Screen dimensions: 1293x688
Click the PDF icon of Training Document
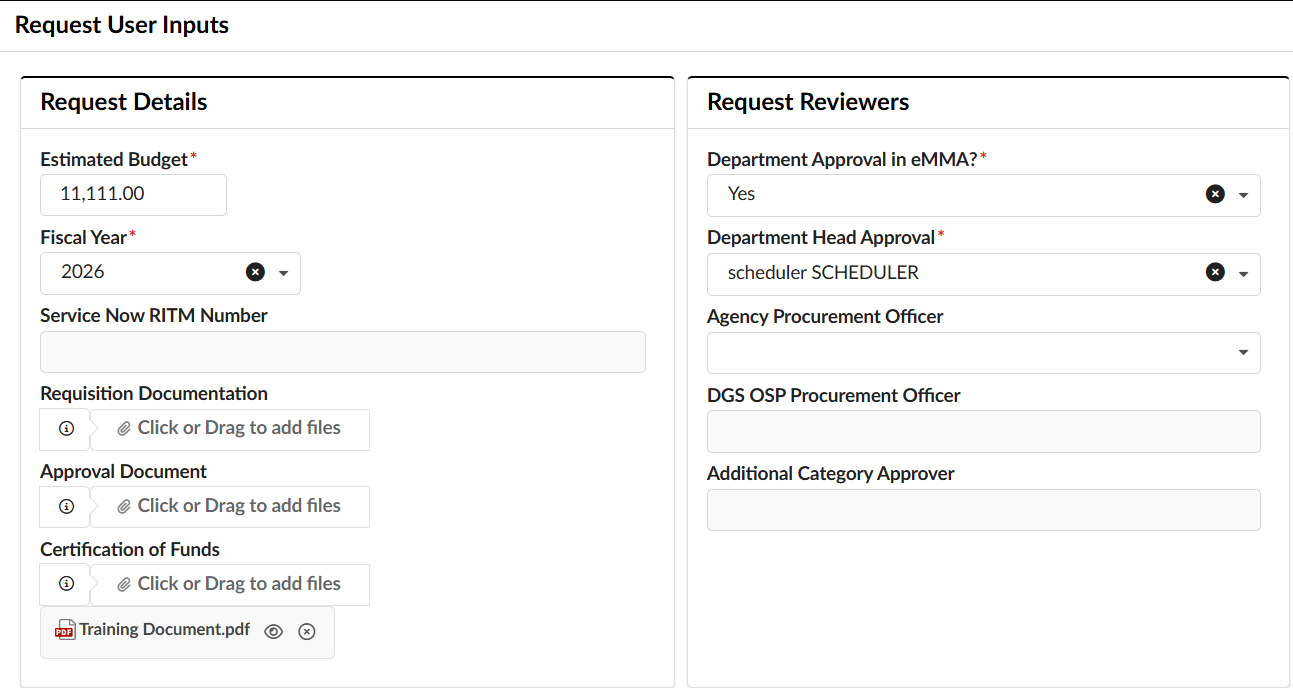(x=65, y=630)
